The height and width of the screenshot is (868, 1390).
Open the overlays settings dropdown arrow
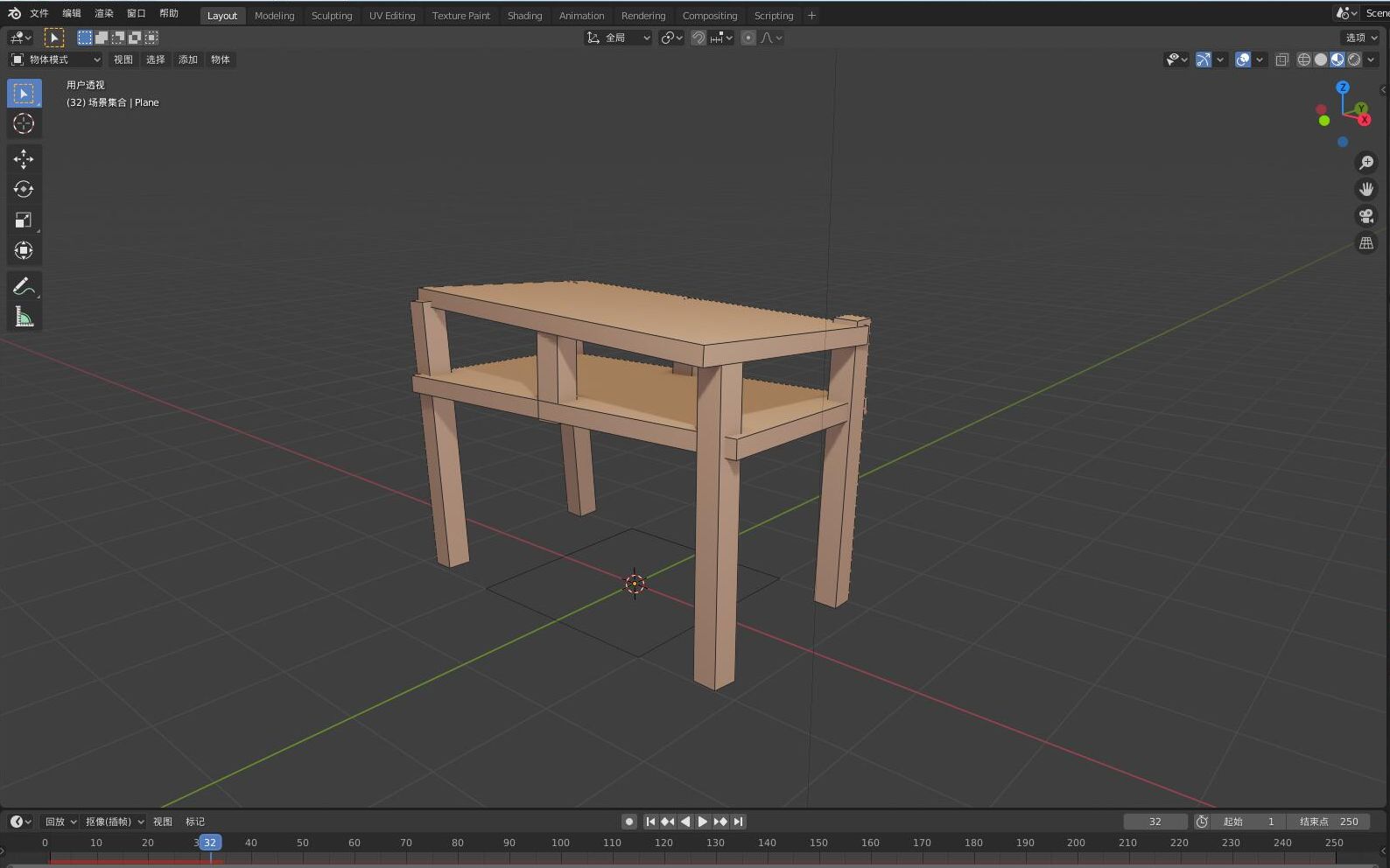pyautogui.click(x=1259, y=59)
